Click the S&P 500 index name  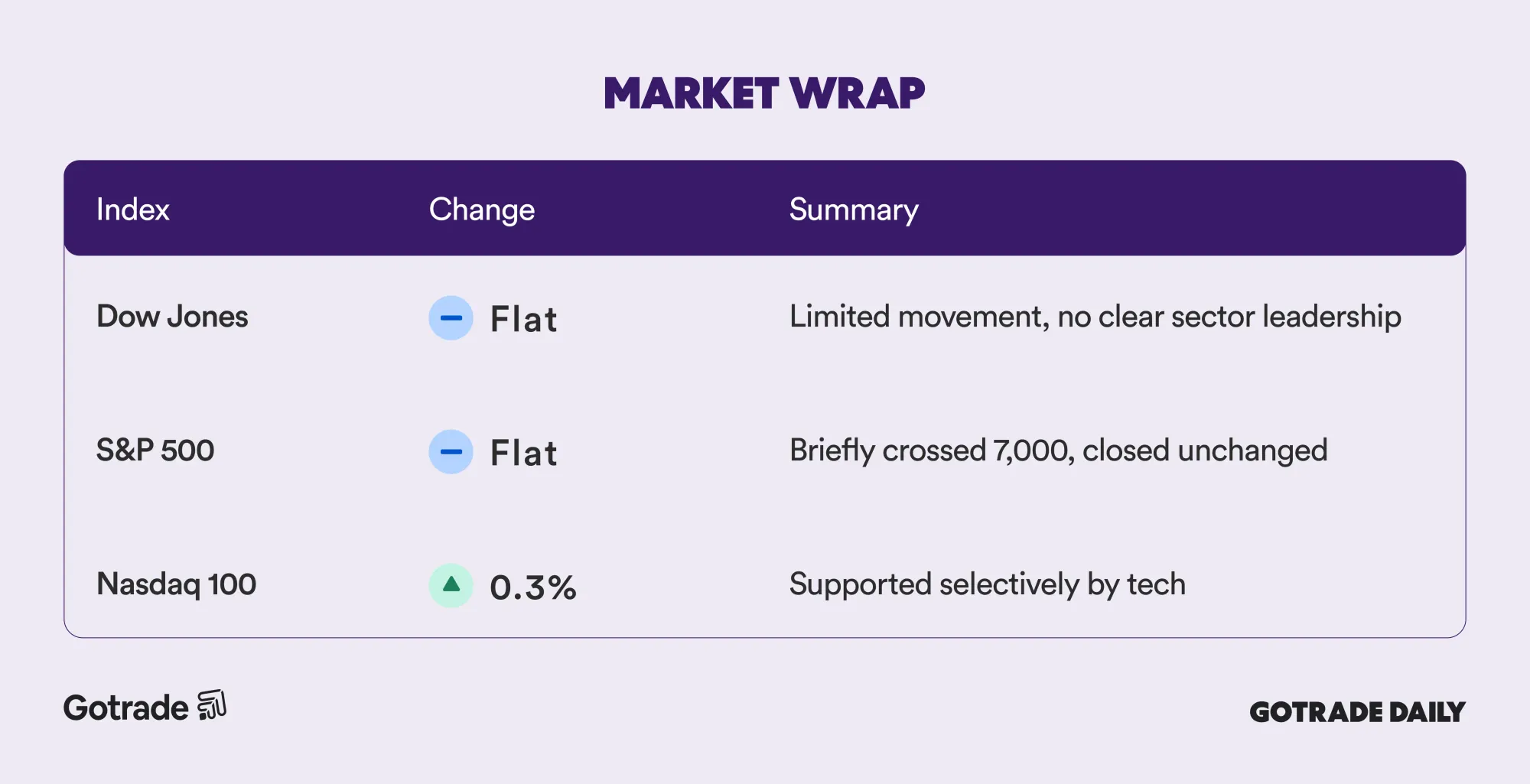tap(155, 451)
